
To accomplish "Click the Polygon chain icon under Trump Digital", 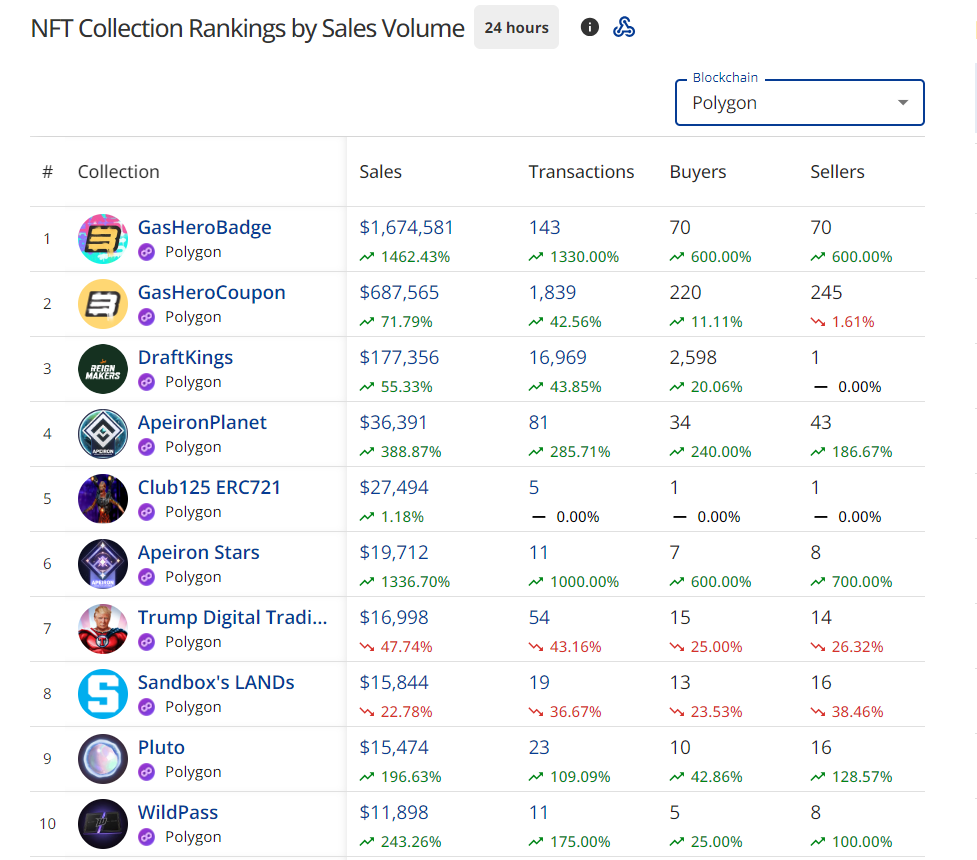I will [146, 641].
